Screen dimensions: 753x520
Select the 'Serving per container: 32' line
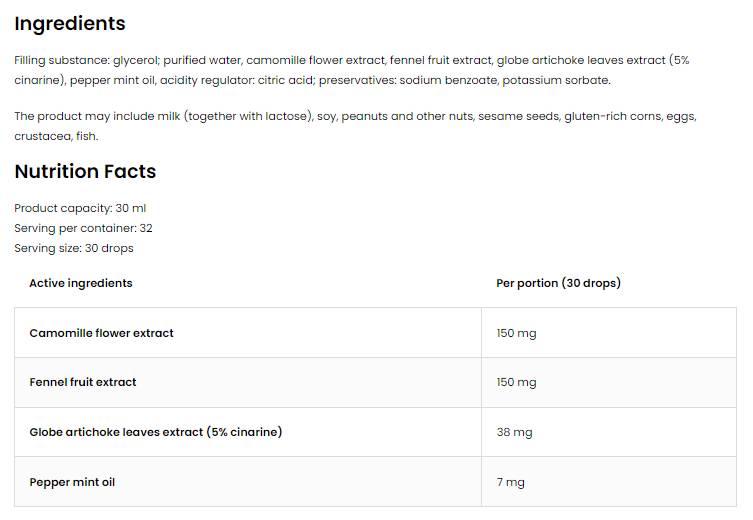click(83, 228)
